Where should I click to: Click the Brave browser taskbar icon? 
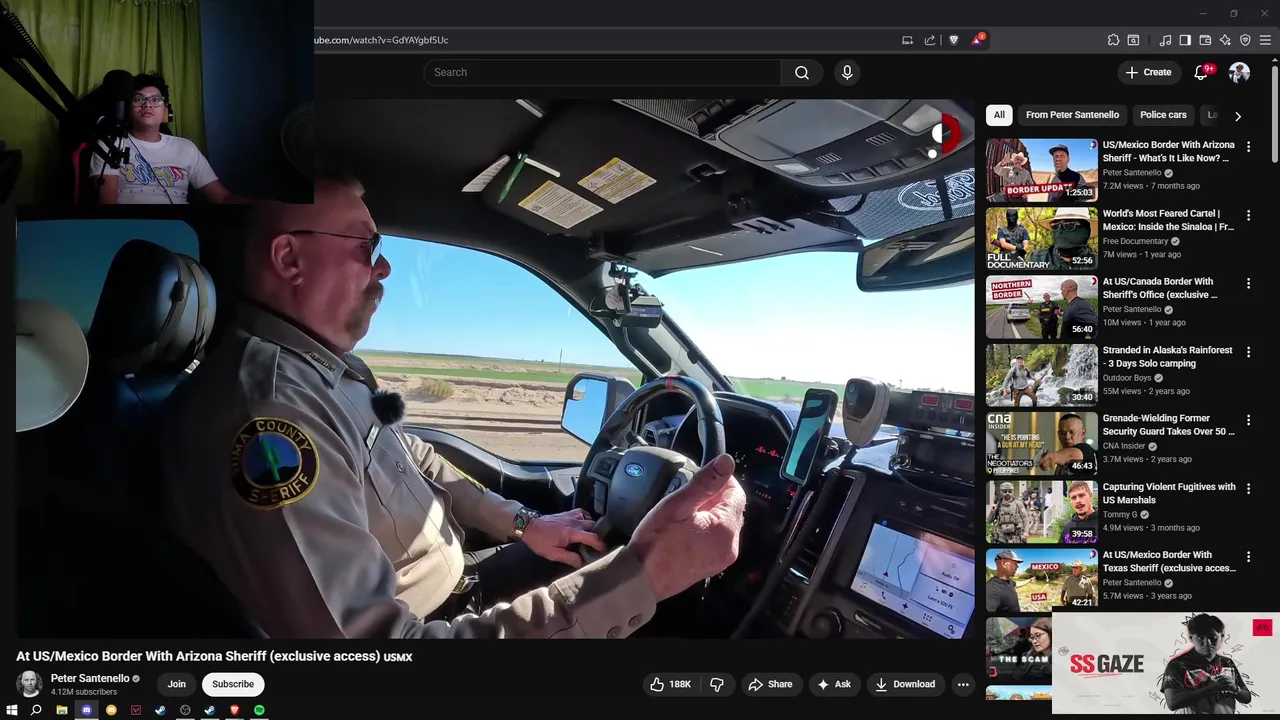[234, 710]
